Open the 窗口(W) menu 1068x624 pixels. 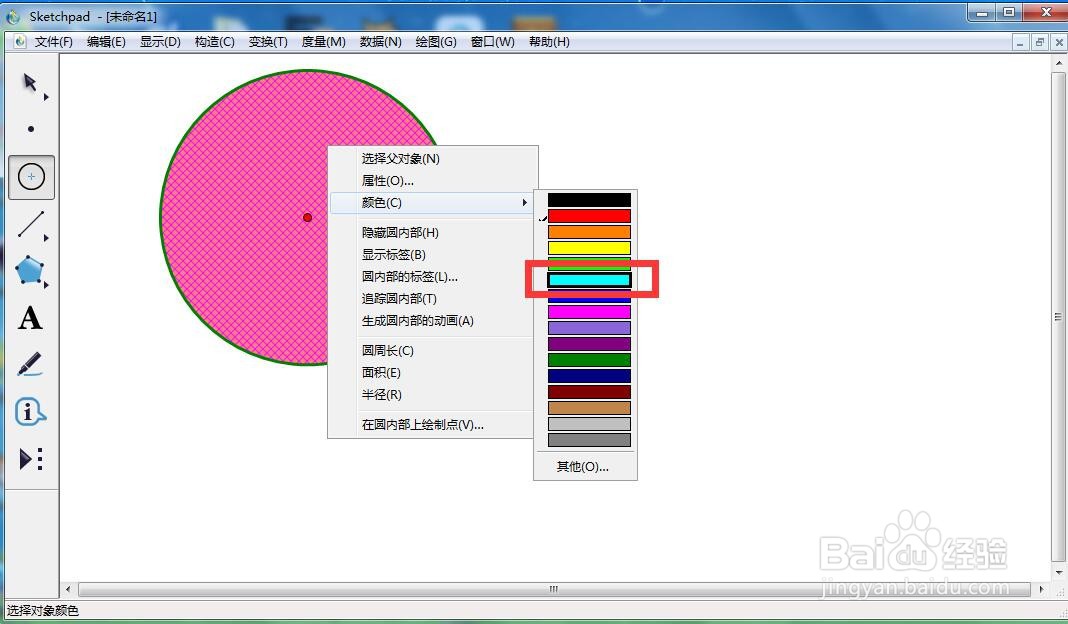[492, 42]
